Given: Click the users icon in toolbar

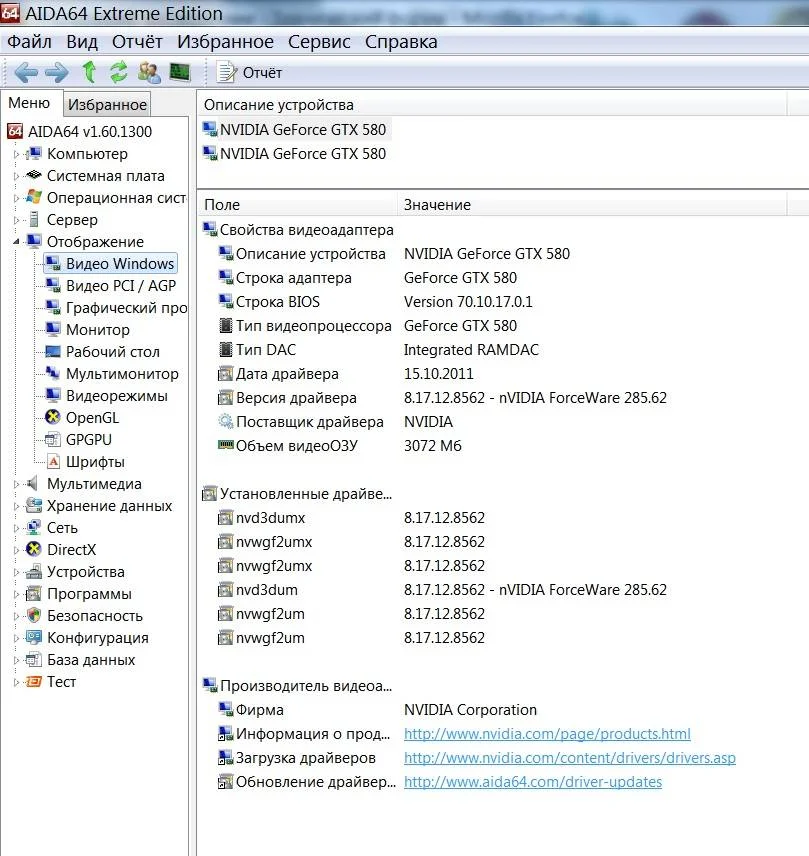Looking at the screenshot, I should coord(149,72).
